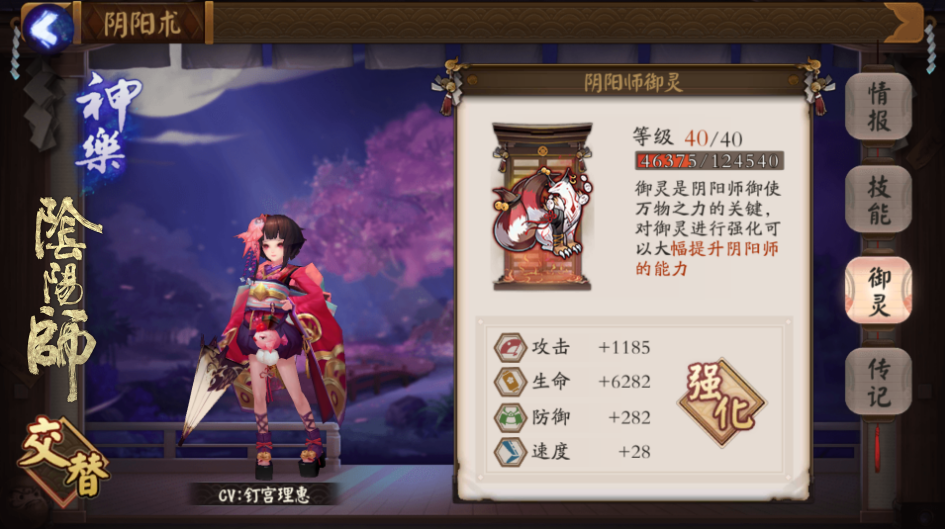The image size is (945, 529).
Task: Click the CV:钉宫理惠 voice actor label
Action: (264, 495)
